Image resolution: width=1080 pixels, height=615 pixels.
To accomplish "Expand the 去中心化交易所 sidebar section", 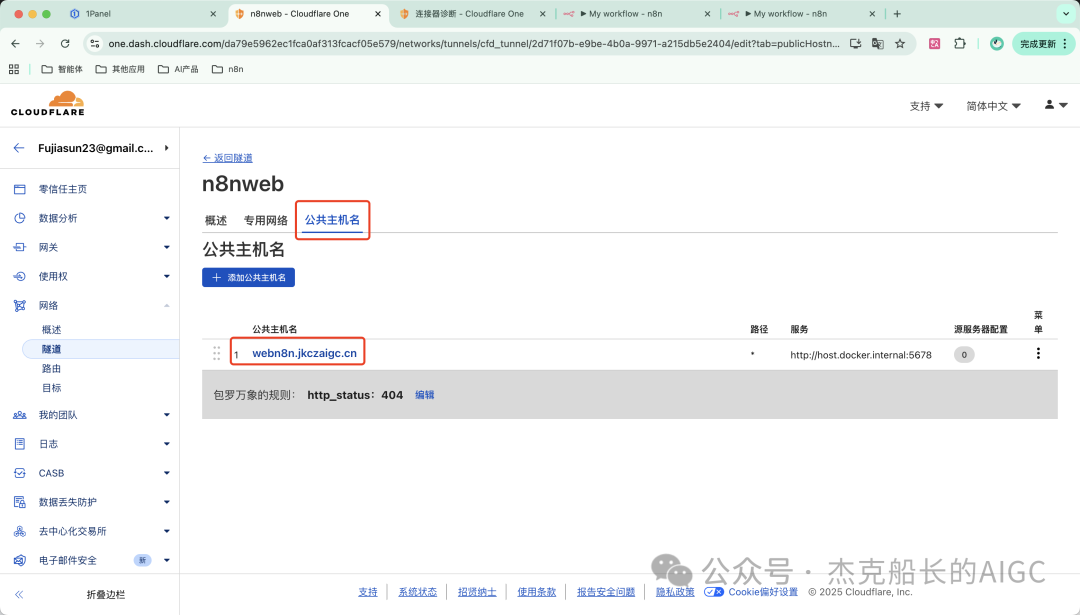I will click(x=167, y=531).
